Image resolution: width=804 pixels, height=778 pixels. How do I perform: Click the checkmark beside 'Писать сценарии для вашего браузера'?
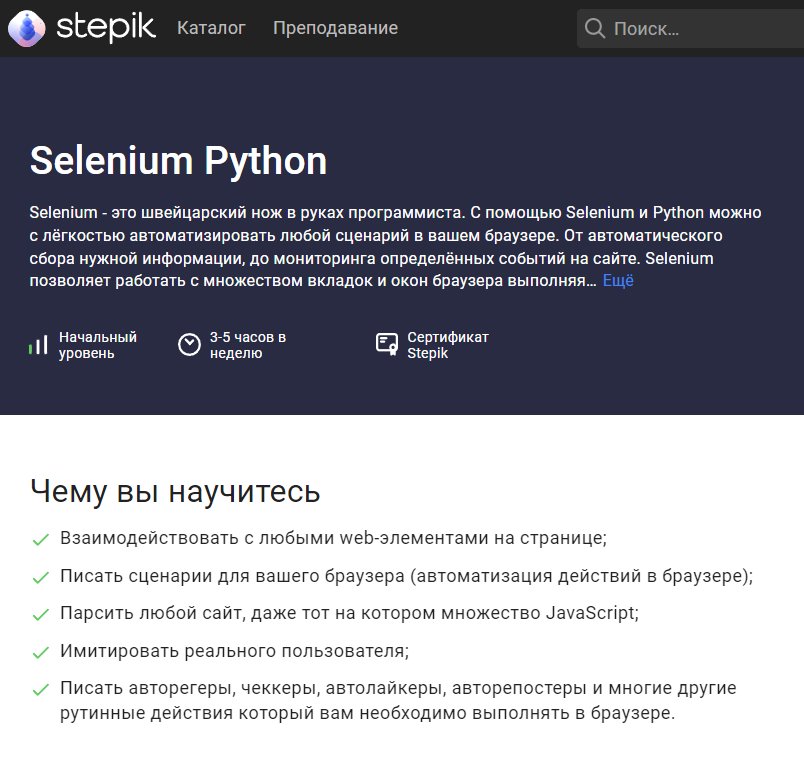point(41,578)
